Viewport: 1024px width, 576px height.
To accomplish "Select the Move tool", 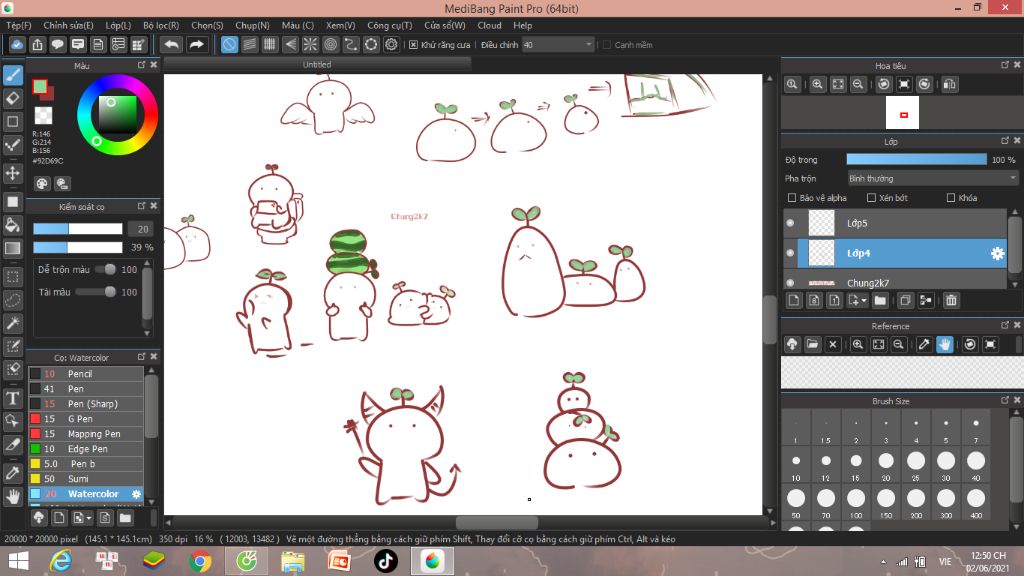I will [12, 173].
